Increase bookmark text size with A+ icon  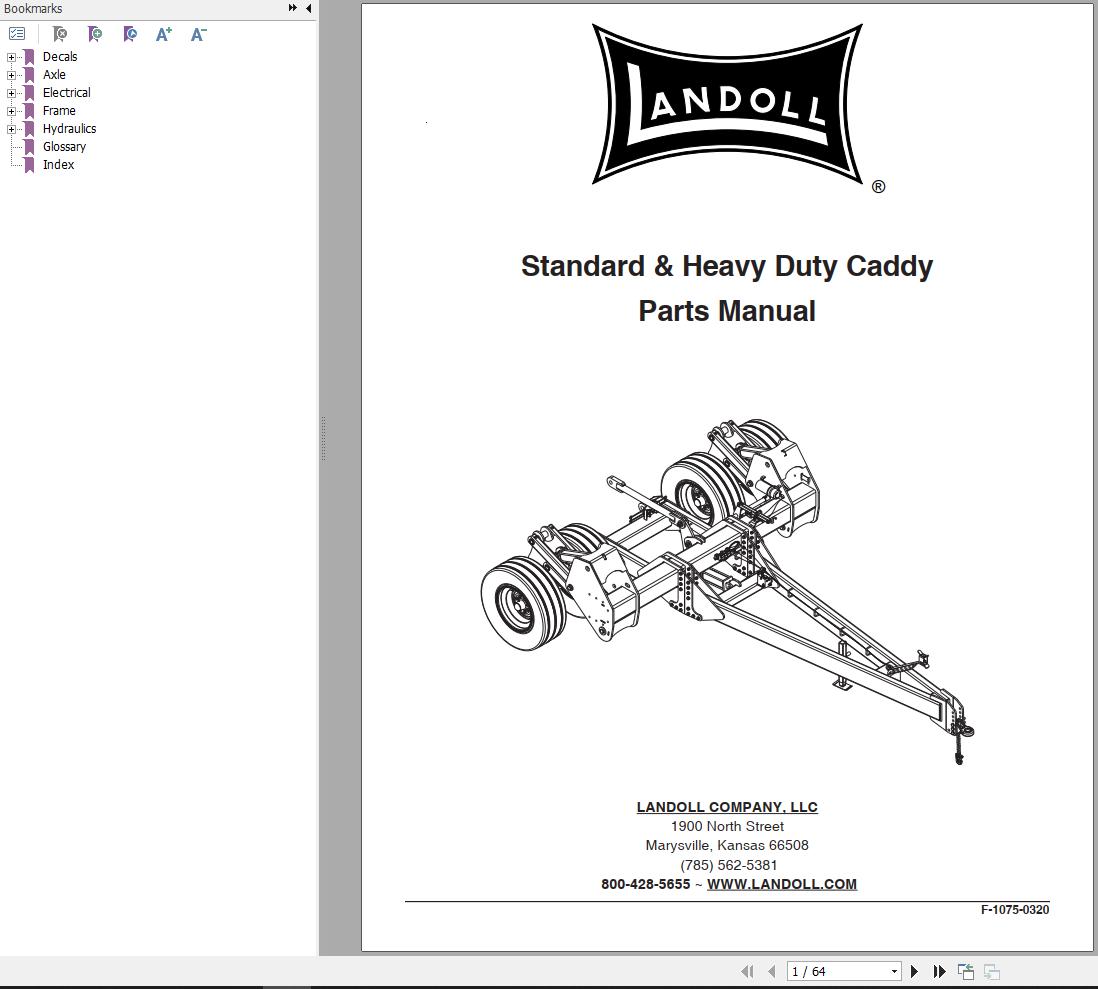pyautogui.click(x=163, y=34)
